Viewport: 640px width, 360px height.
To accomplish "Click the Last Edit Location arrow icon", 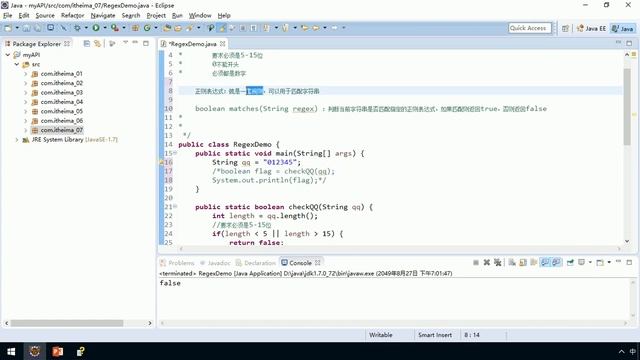I will tap(304, 28).
